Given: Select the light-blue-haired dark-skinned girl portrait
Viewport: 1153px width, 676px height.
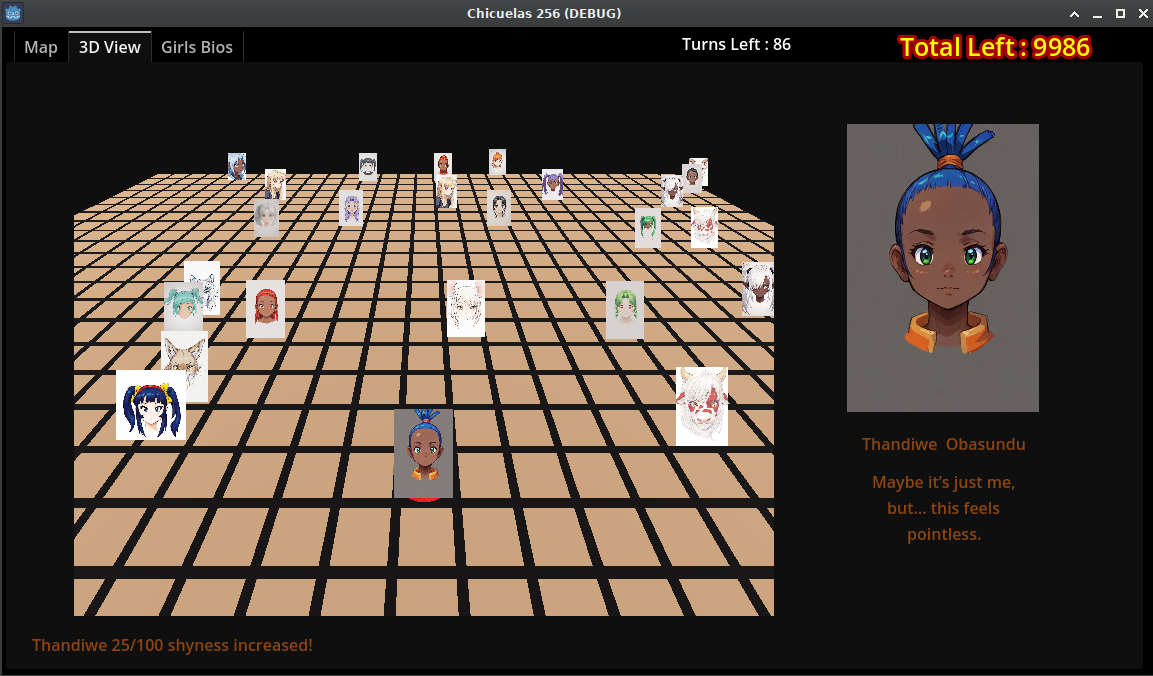Looking at the screenshot, I should [x=237, y=167].
